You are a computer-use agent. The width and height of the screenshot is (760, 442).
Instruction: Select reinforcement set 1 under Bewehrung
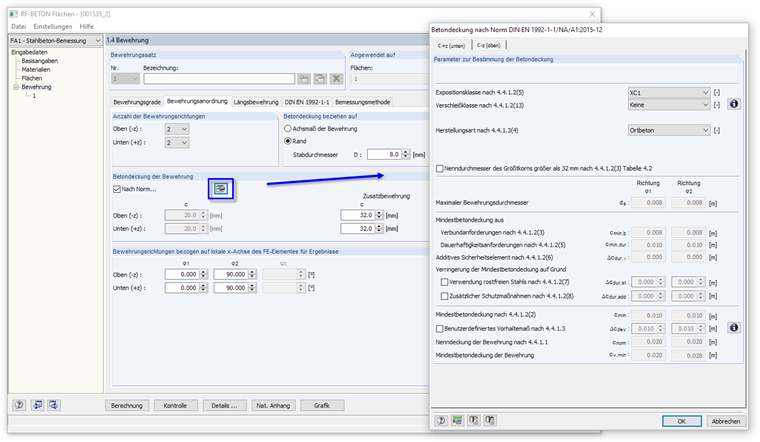[34, 96]
